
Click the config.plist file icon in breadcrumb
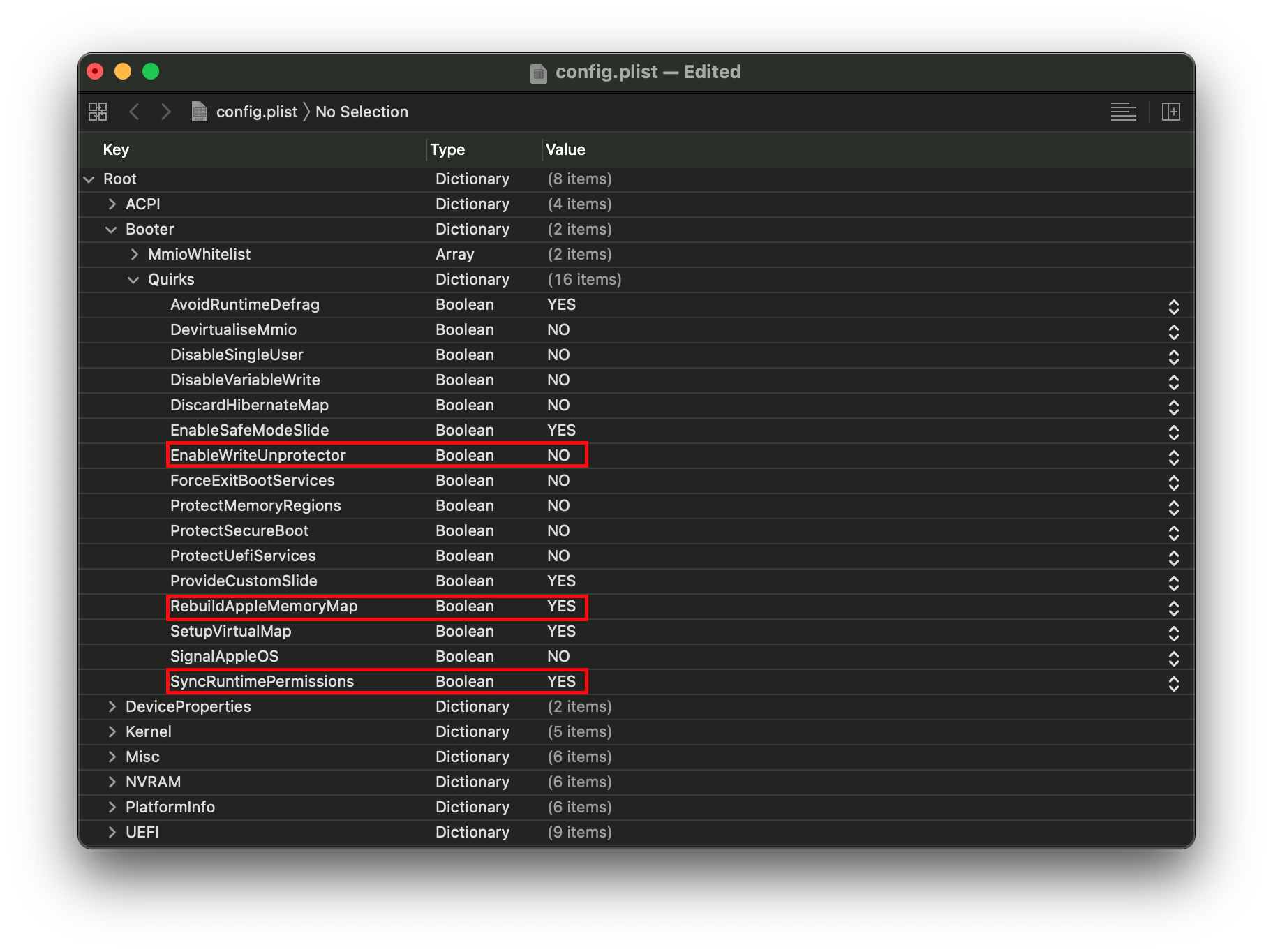pos(200,112)
